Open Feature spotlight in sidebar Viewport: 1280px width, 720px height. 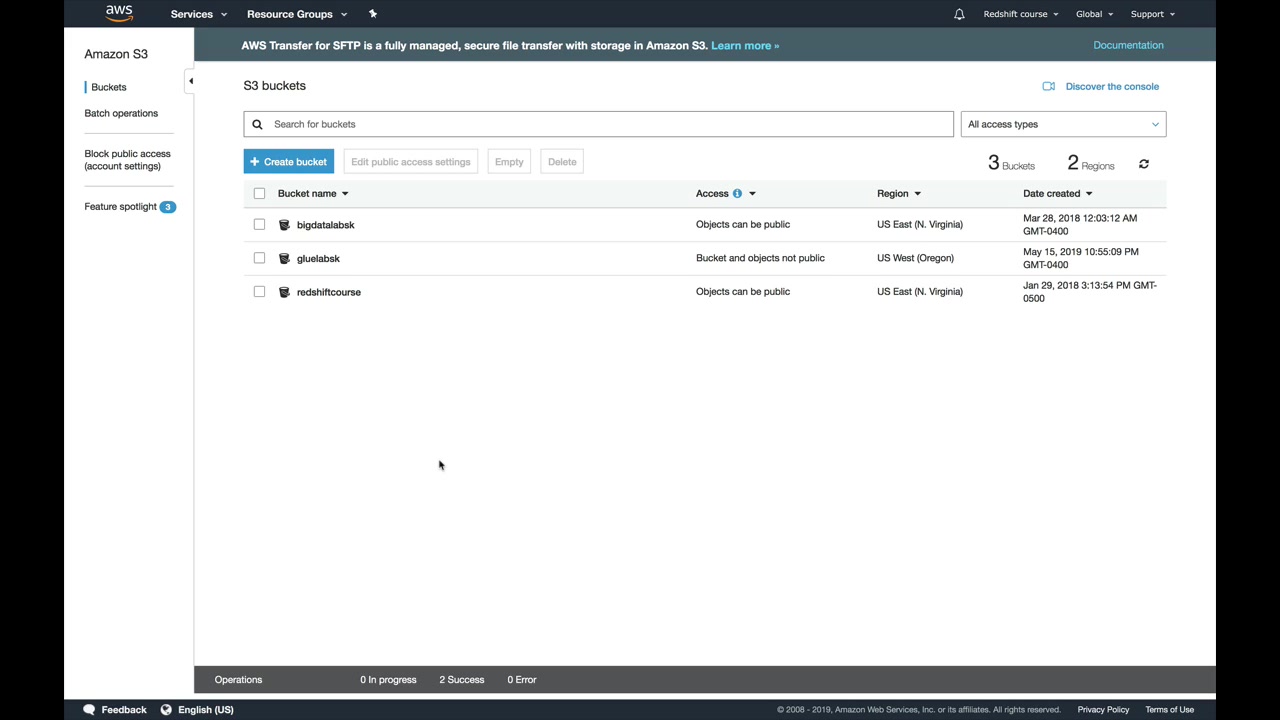click(x=121, y=207)
